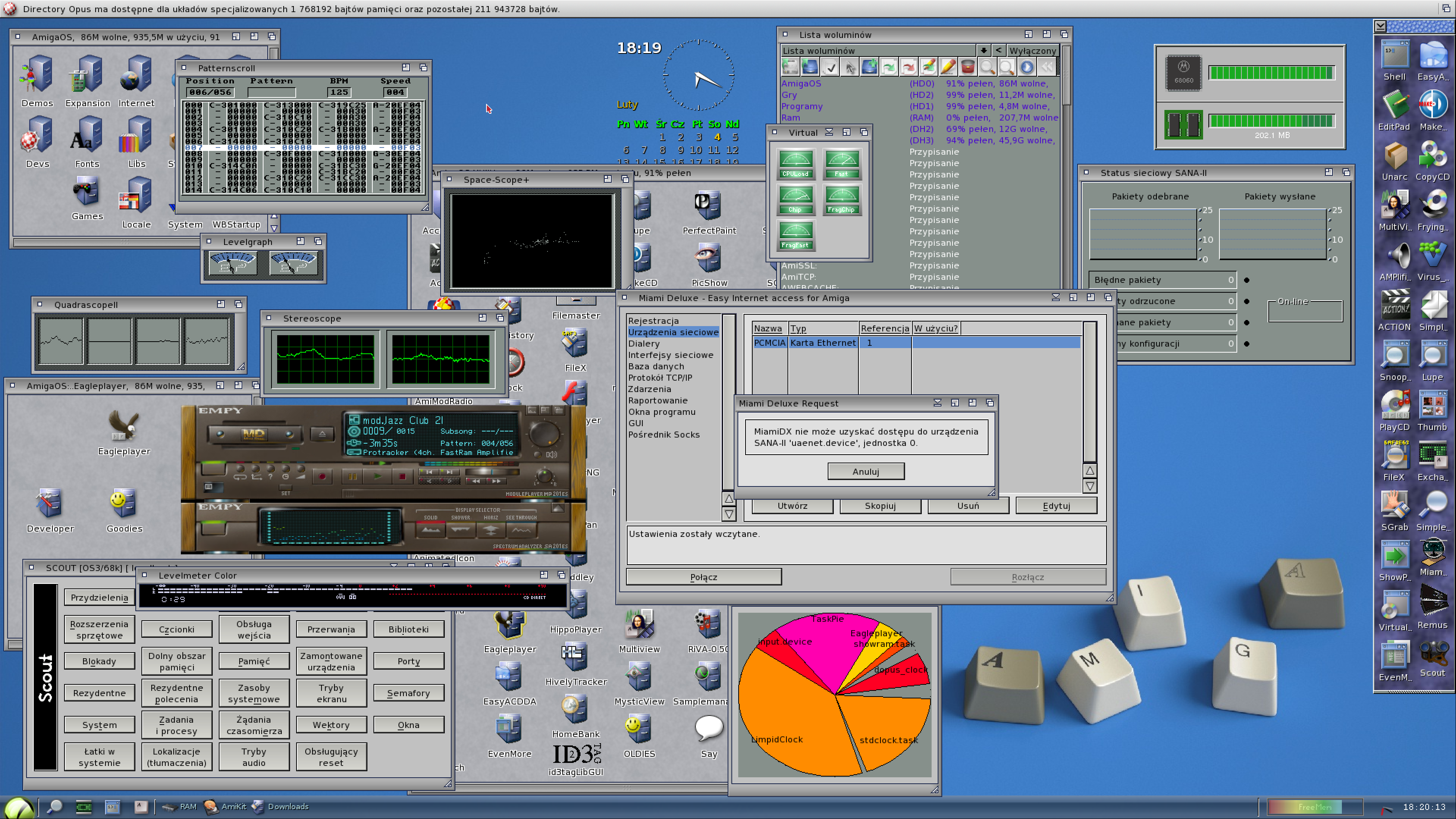Click the blue drawer with green plus icon
This screenshot has width=1456, height=819.
coord(869,67)
